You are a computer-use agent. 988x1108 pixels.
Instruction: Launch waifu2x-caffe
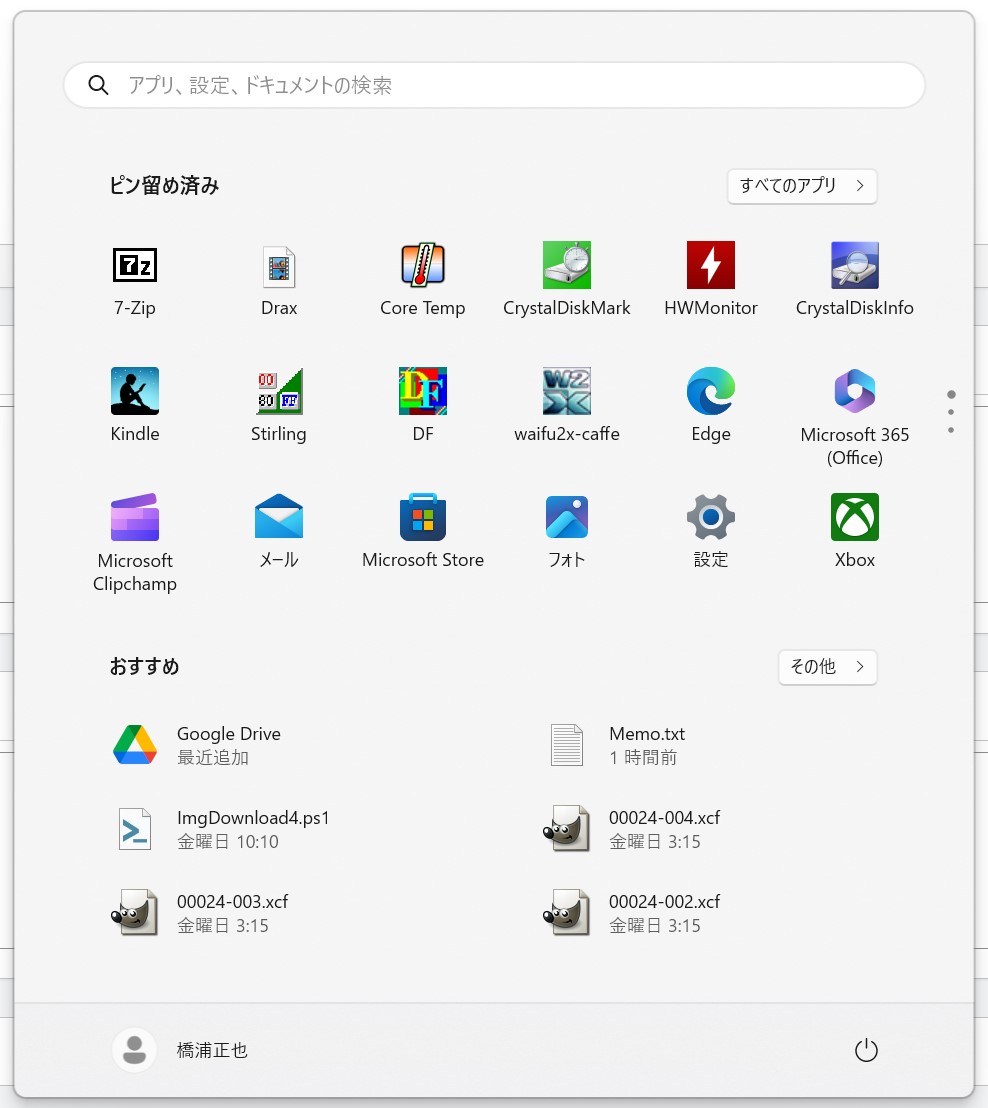(x=567, y=406)
